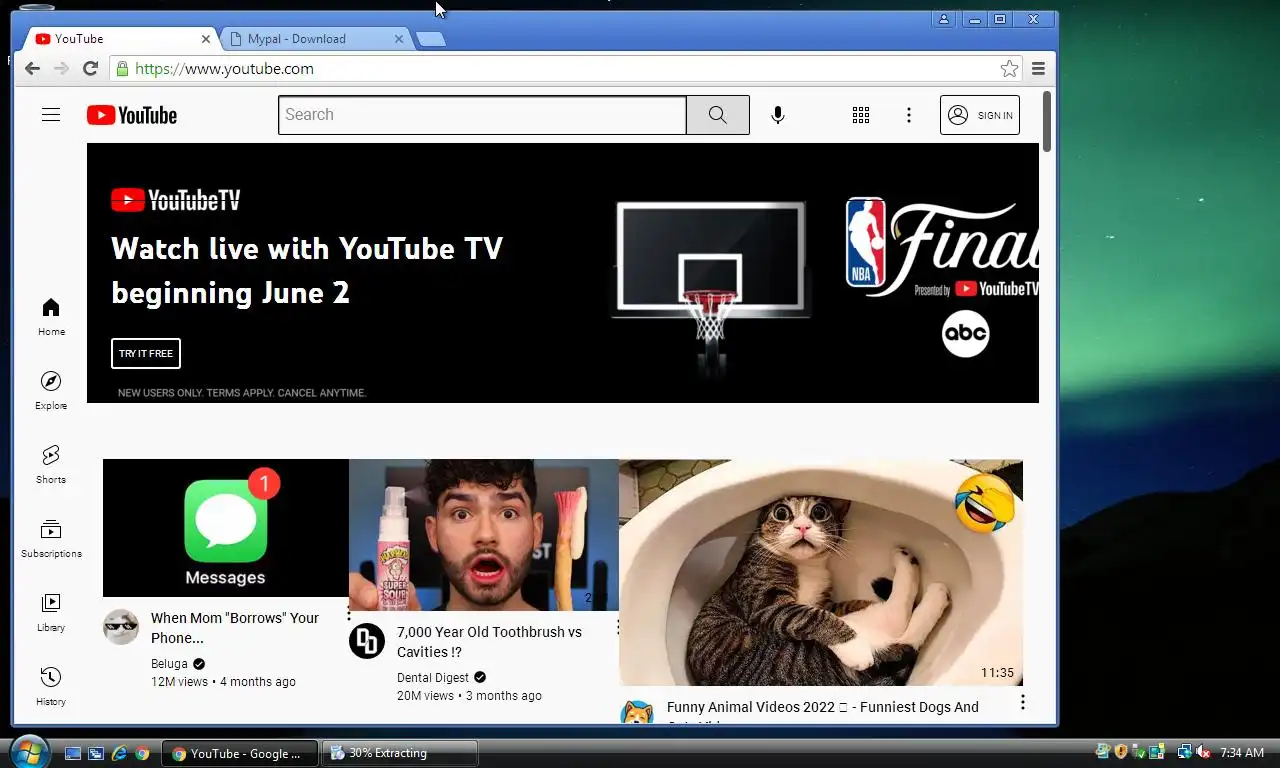The width and height of the screenshot is (1280, 768).
Task: Click the YouTube search field
Action: [482, 115]
